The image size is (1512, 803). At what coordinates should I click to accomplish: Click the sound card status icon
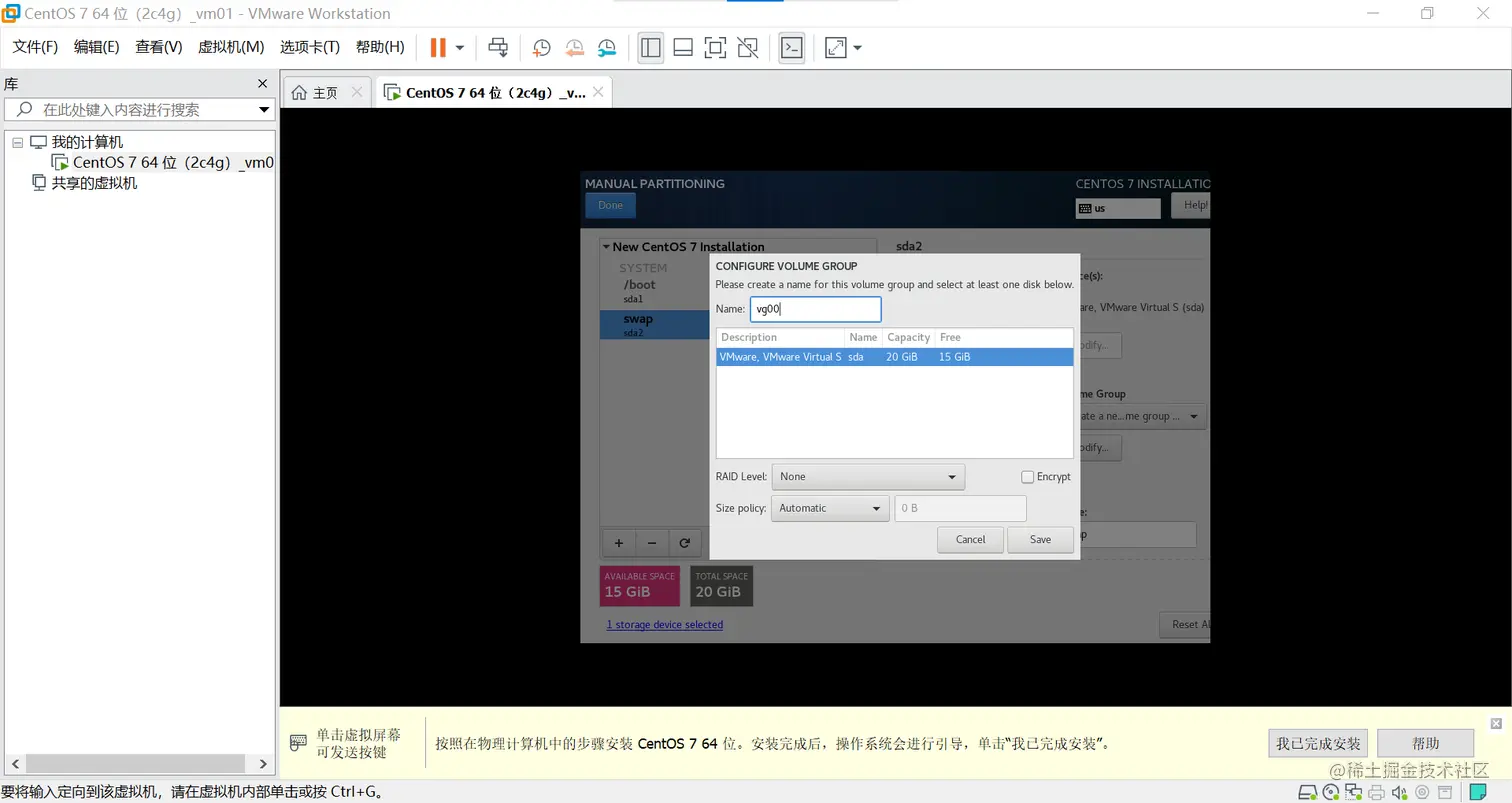coord(1400,793)
